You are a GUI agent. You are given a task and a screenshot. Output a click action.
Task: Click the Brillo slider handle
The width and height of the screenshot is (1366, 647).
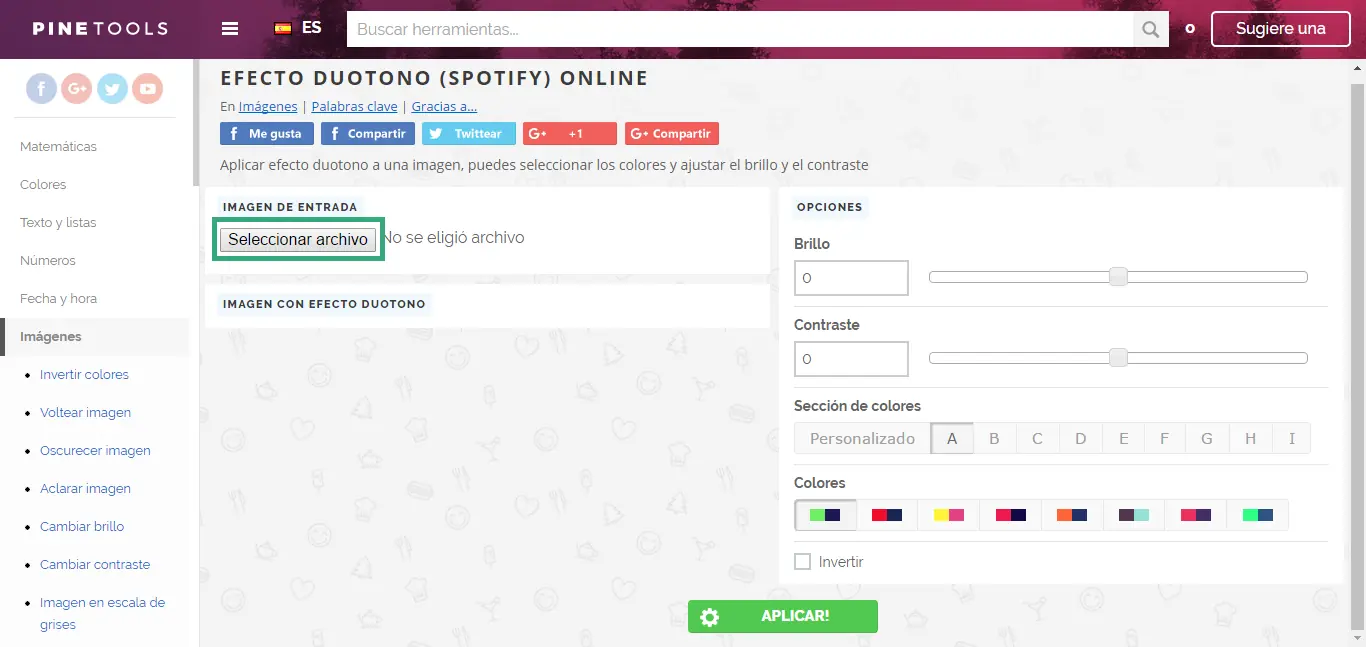coord(1119,277)
